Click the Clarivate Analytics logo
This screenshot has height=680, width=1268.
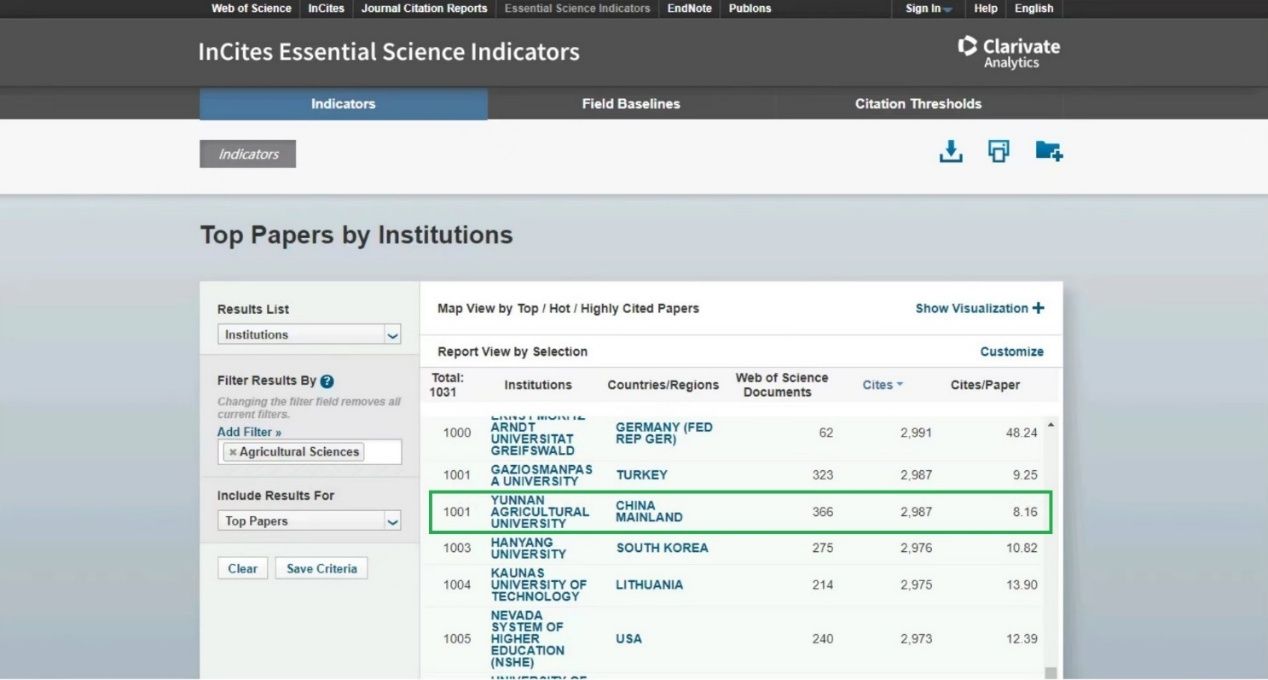point(1008,52)
